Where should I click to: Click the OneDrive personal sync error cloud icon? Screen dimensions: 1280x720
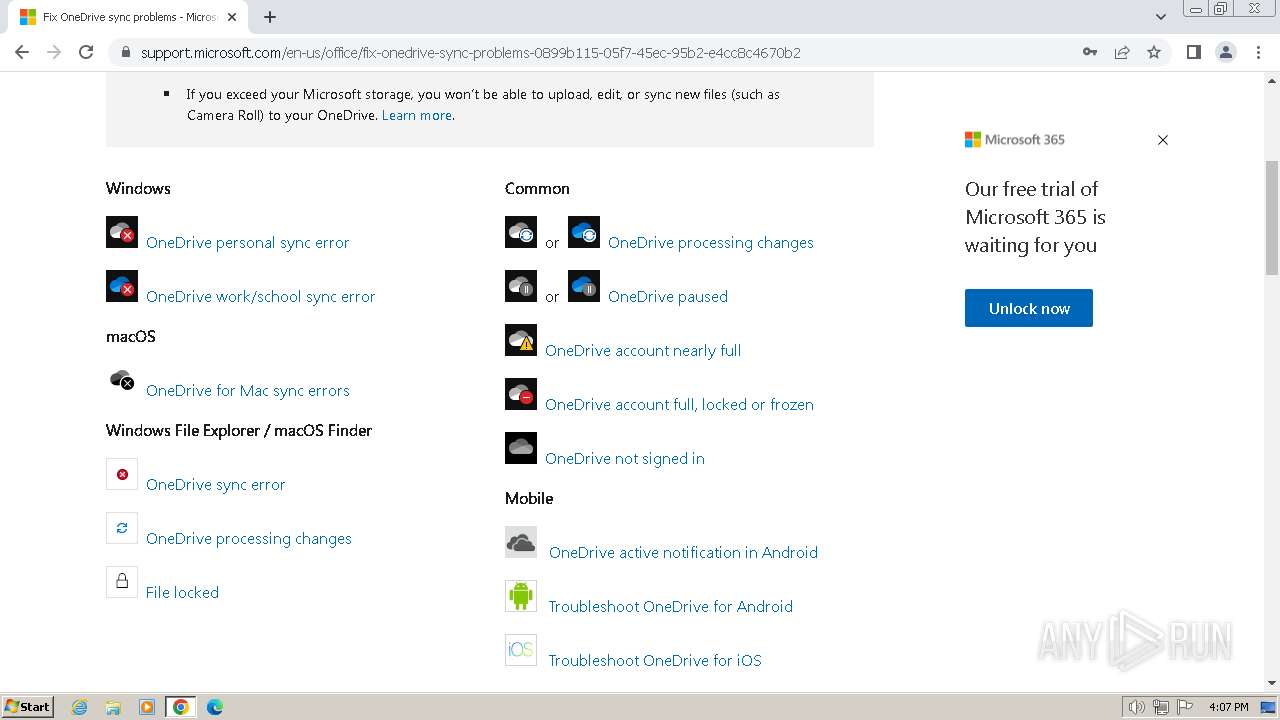click(x=122, y=232)
